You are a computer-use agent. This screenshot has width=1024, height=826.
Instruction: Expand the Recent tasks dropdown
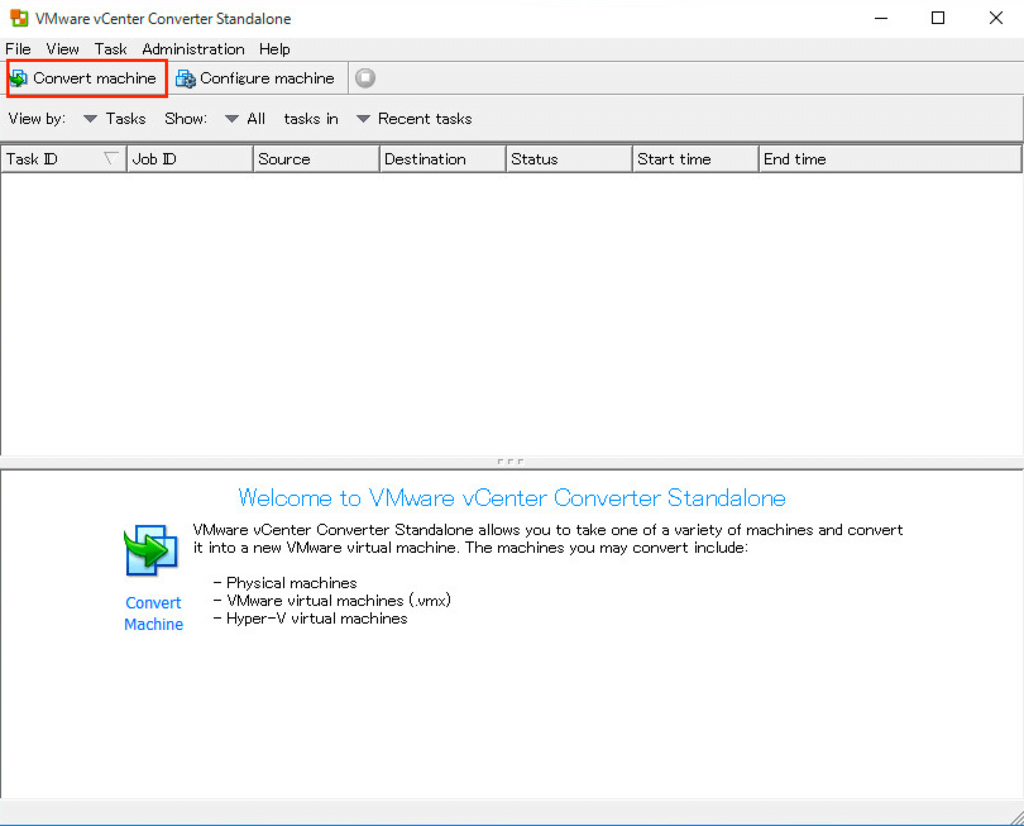[x=414, y=119]
